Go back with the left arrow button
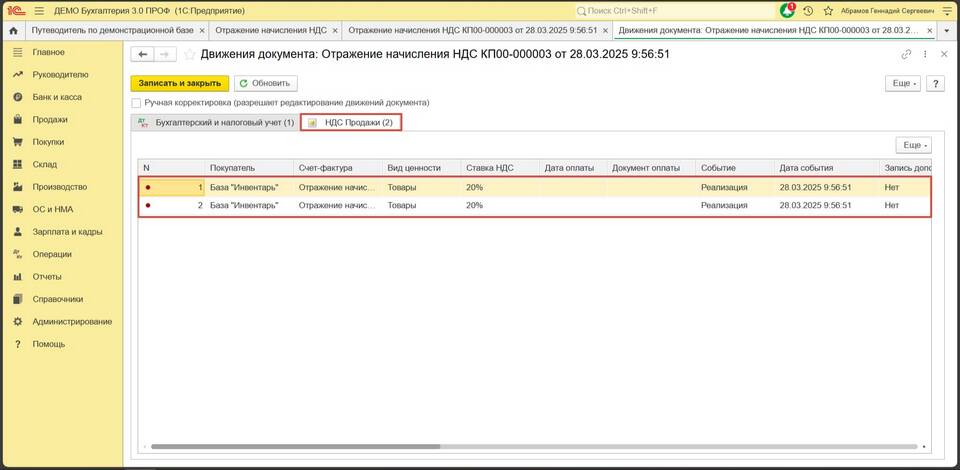960x470 pixels. click(143, 54)
